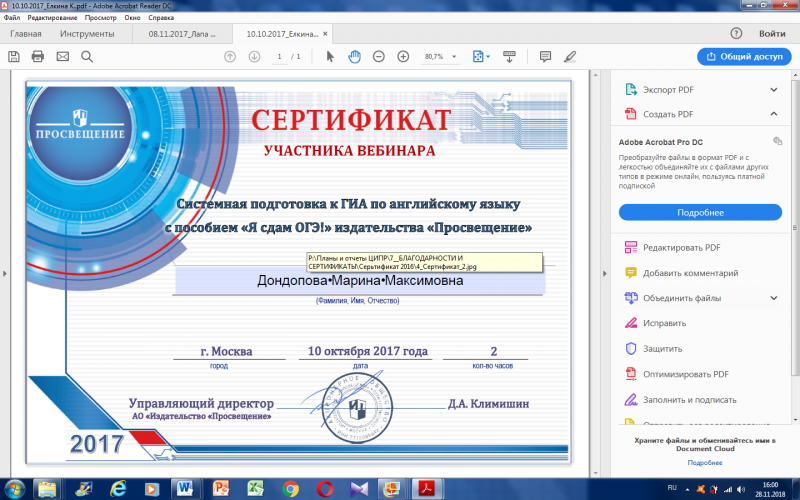The width and height of the screenshot is (800, 500).
Task: Select the arrow selection tool
Action: tap(330, 57)
